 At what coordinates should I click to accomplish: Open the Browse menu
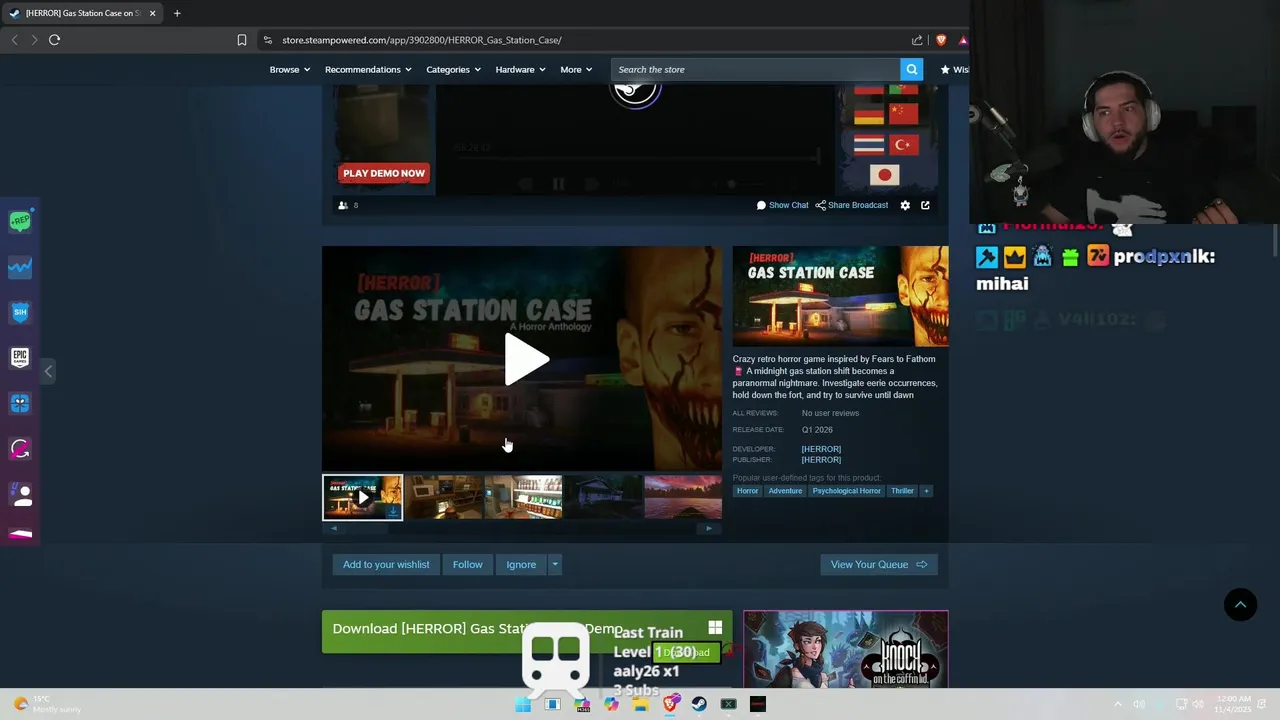[290, 69]
